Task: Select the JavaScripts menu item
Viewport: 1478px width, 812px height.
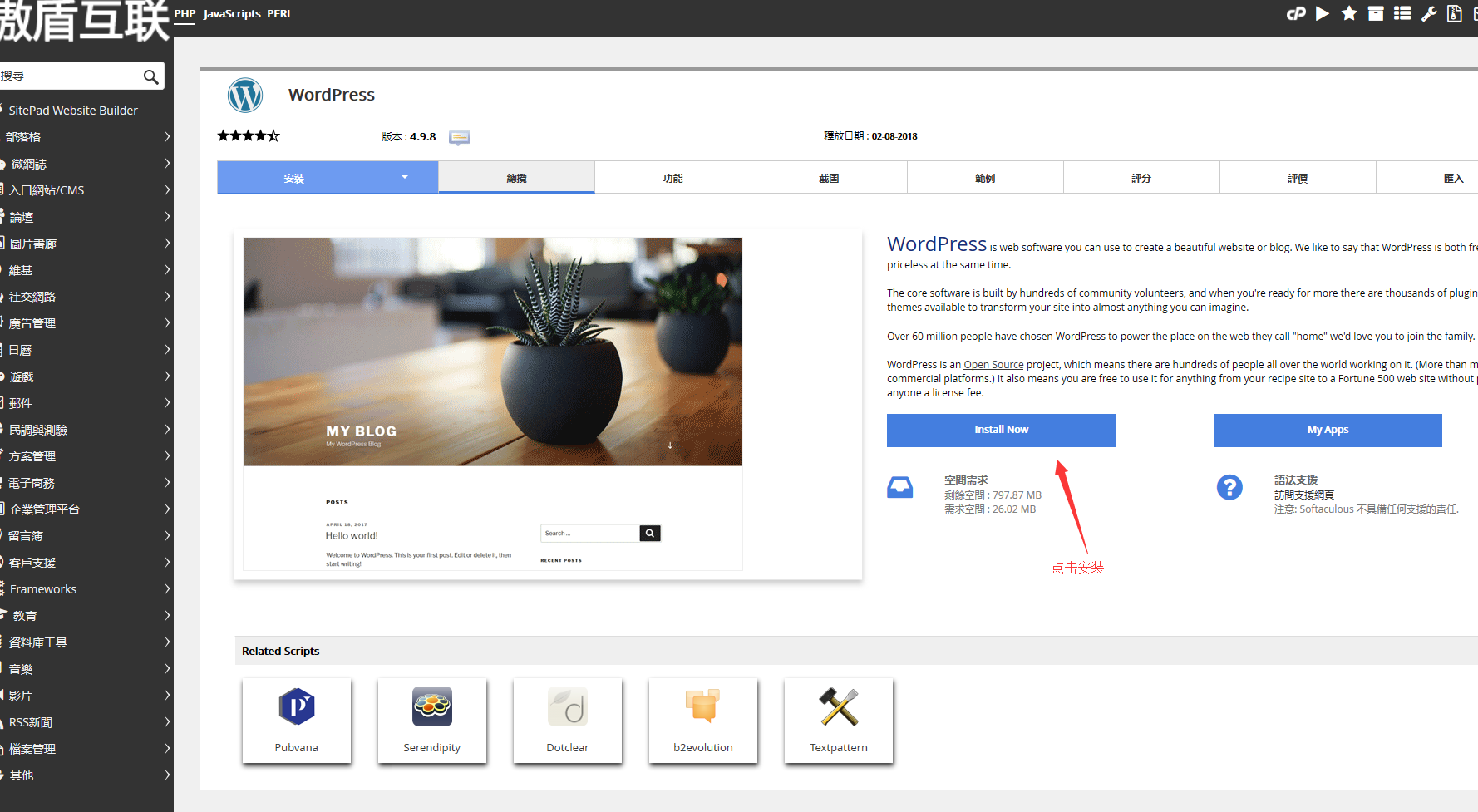Action: click(232, 14)
